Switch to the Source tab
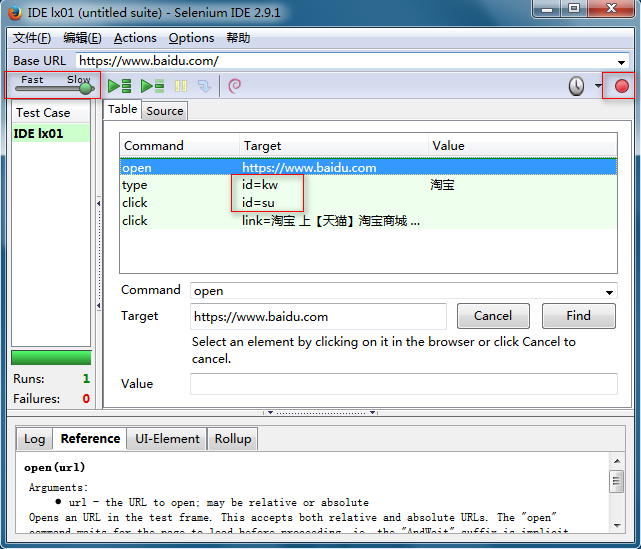Viewport: 641px width, 549px height. [x=165, y=111]
